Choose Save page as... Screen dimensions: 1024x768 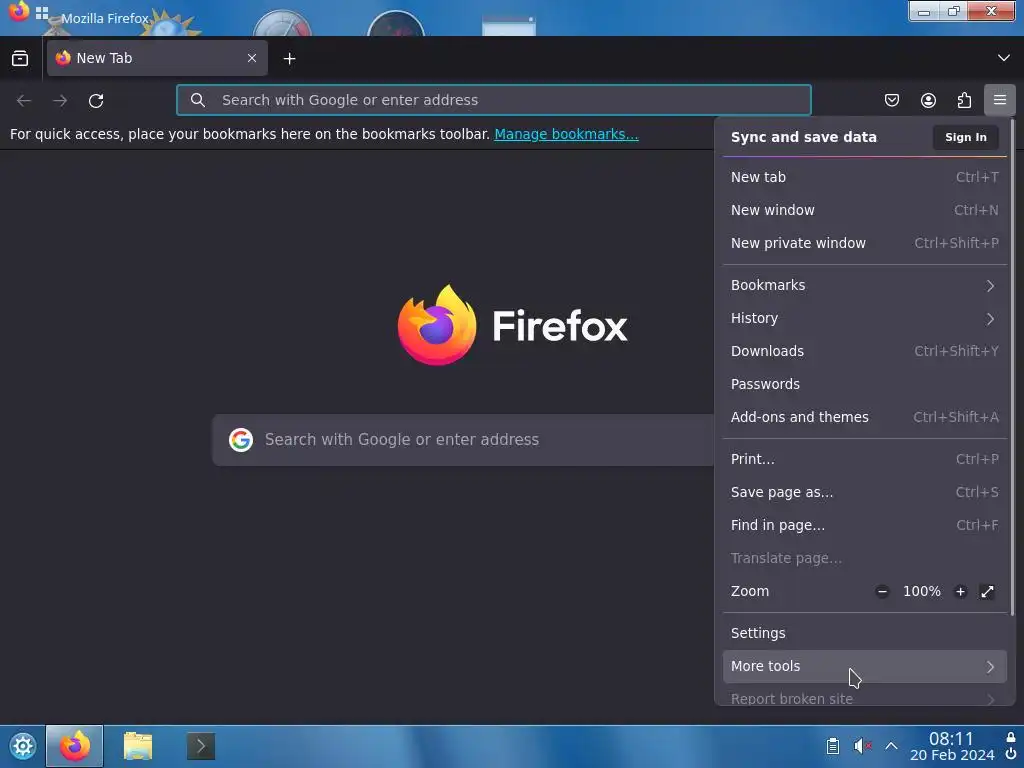(x=865, y=492)
